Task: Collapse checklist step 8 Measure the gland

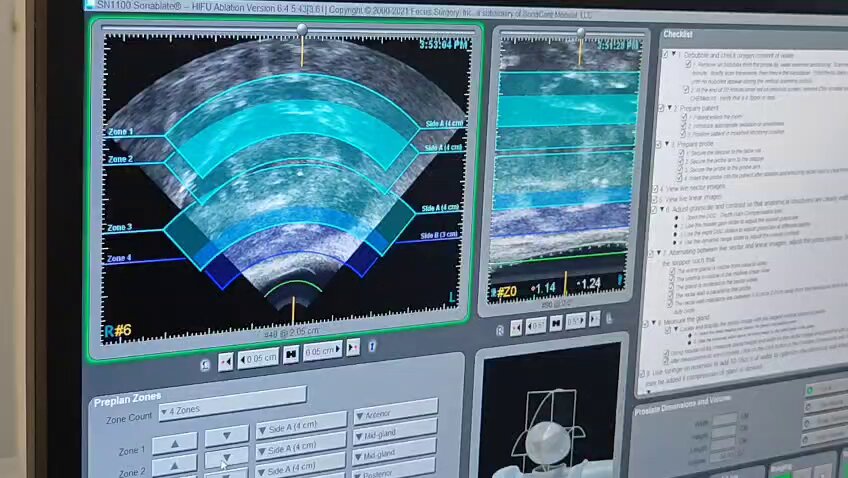Action: coord(654,323)
